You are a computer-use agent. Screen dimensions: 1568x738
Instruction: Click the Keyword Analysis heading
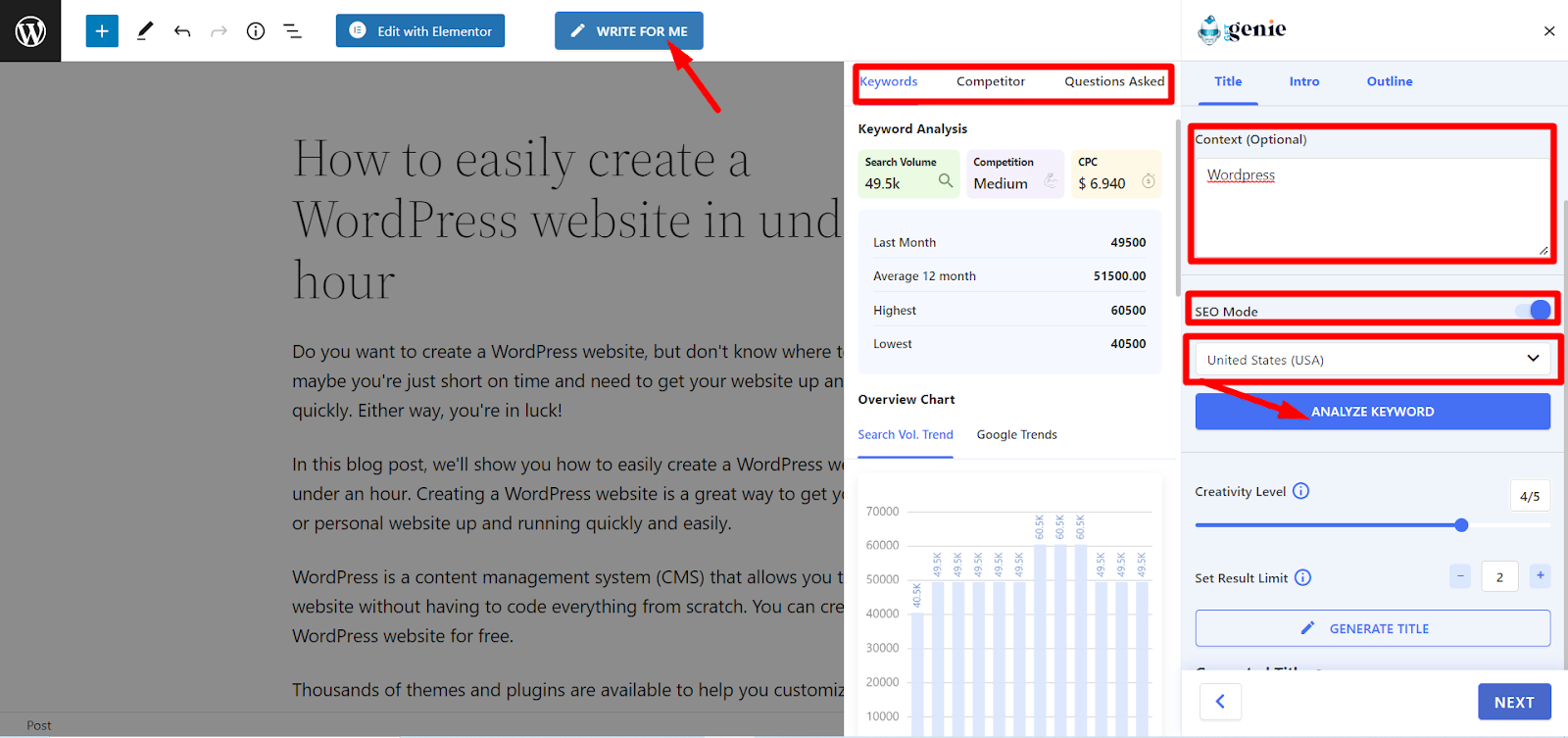(x=912, y=128)
